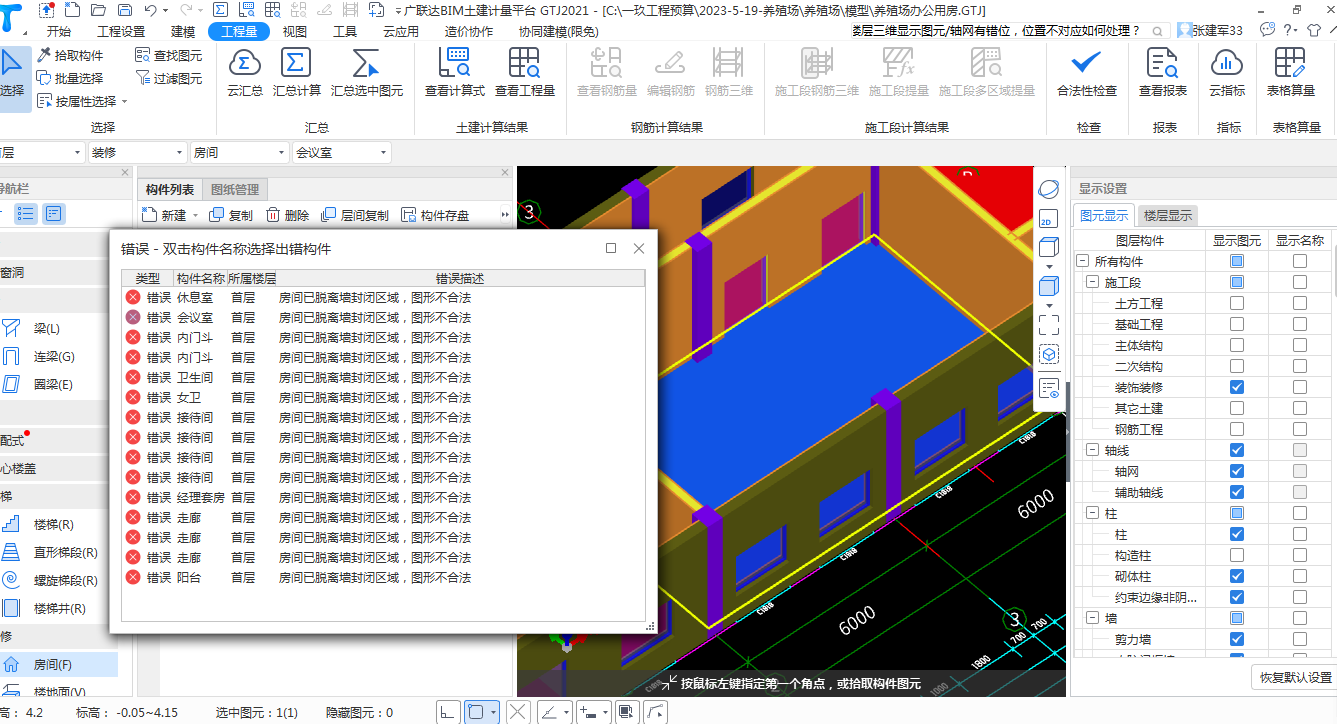The height and width of the screenshot is (724, 1337).
Task: Open the 建模 ribbon tab
Action: (x=183, y=31)
